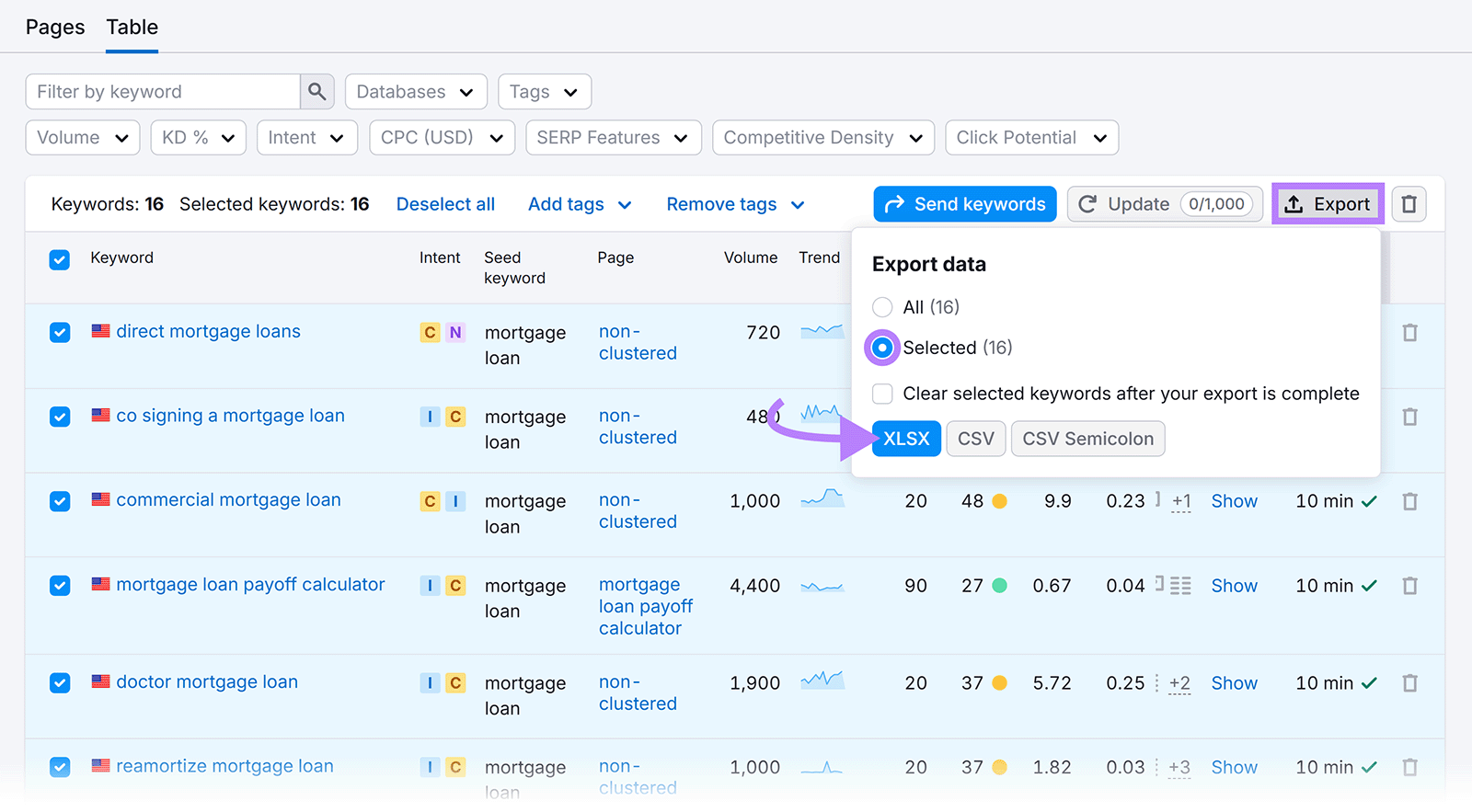1472x812 pixels.
Task: Click trash icon for doctor mortgage loan
Action: pos(1409,683)
